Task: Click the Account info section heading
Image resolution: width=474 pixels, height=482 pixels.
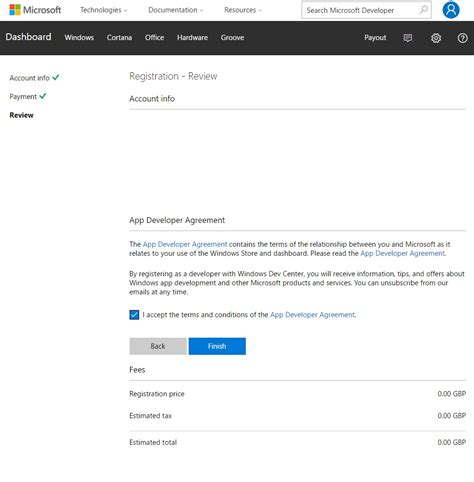Action: click(x=152, y=99)
